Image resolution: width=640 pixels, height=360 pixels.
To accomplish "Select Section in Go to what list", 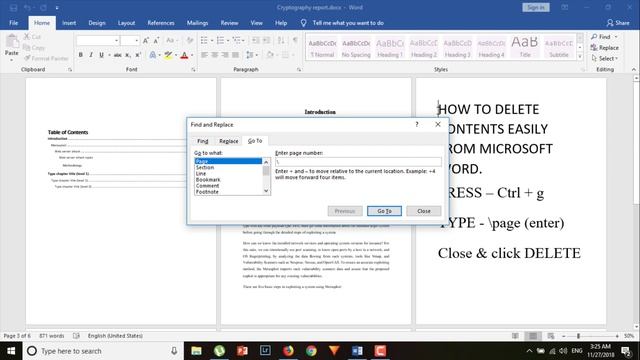I will click(x=228, y=167).
